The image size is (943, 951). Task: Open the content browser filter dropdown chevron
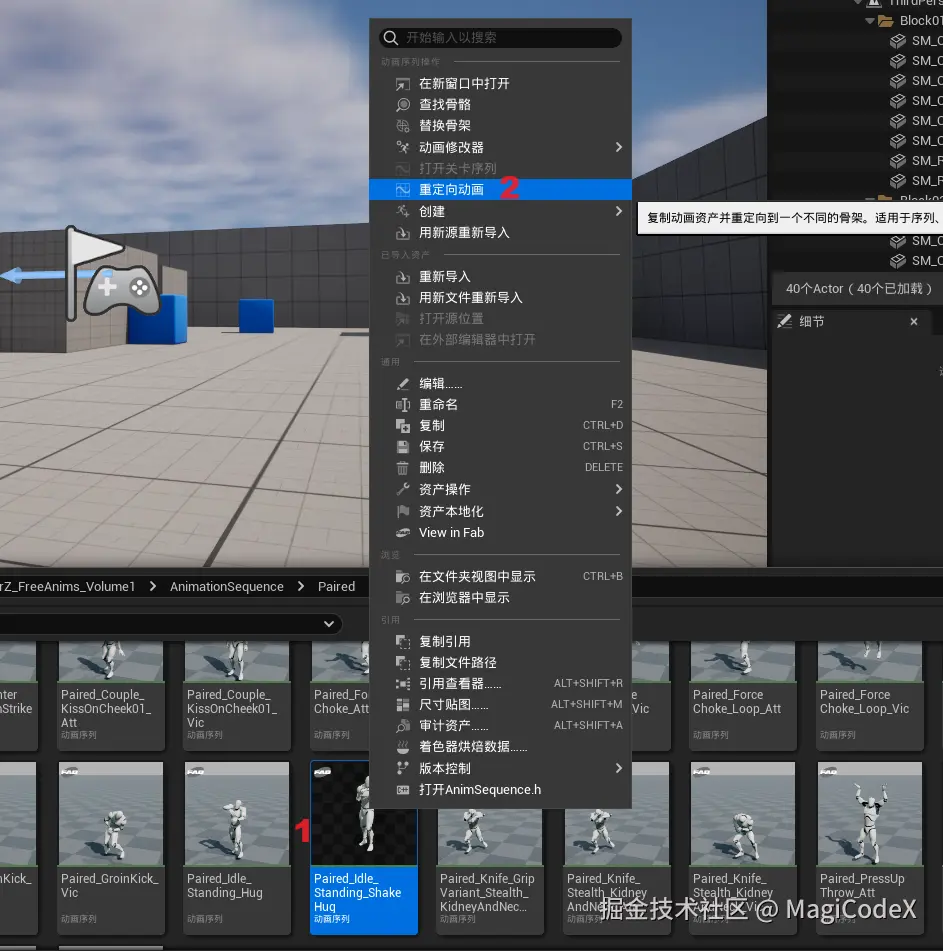click(x=329, y=624)
